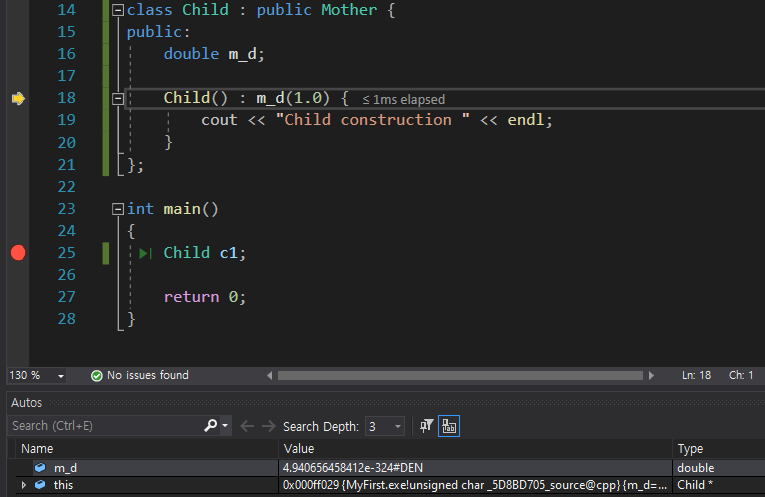Click the m_d value 4.940656458412e-324#DEN
The image size is (765, 497).
pyautogui.click(x=353, y=468)
